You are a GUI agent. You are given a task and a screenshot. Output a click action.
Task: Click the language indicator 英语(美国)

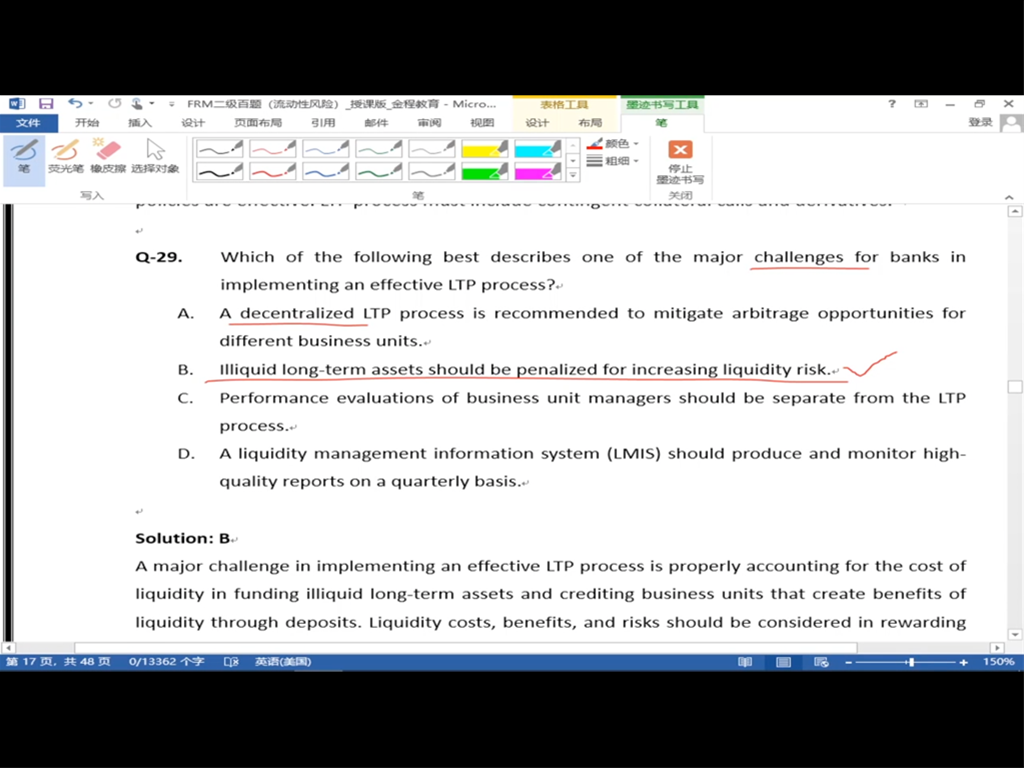(x=283, y=662)
